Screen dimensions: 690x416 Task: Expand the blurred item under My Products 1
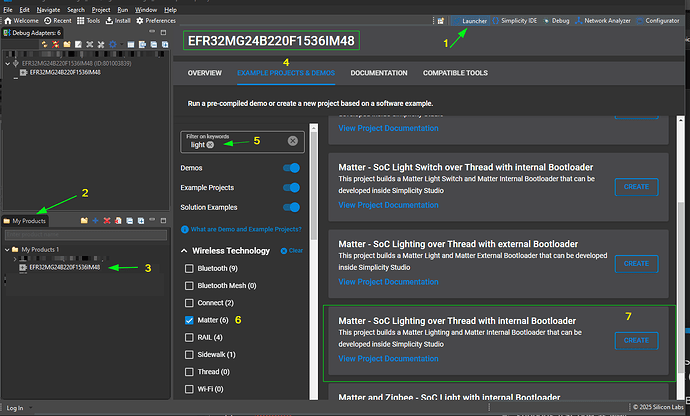[15, 259]
